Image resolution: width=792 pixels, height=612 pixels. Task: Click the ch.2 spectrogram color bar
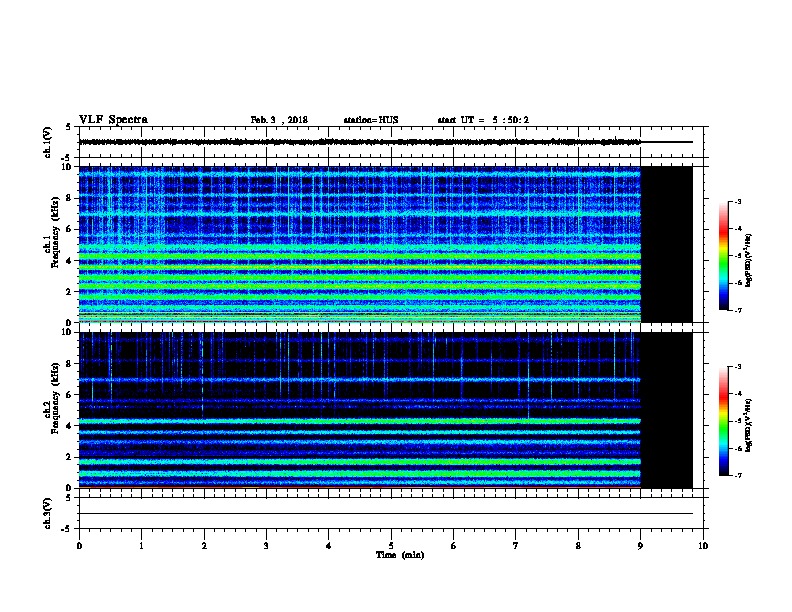723,421
